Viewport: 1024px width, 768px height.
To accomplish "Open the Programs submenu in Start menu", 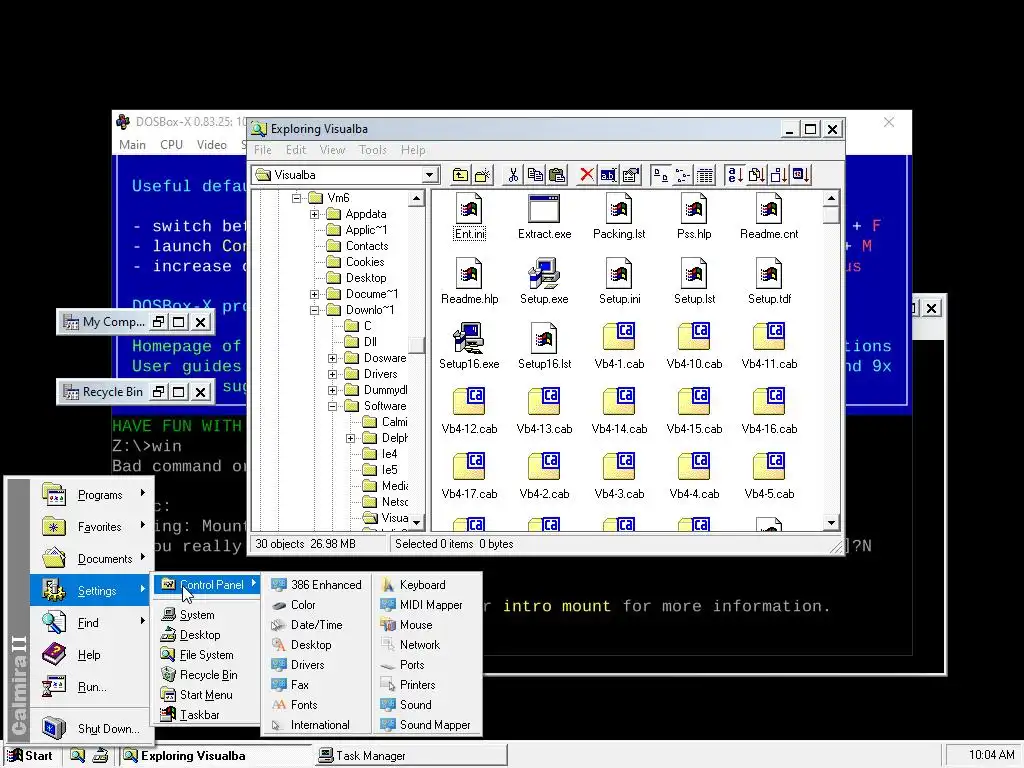I will pyautogui.click(x=91, y=494).
